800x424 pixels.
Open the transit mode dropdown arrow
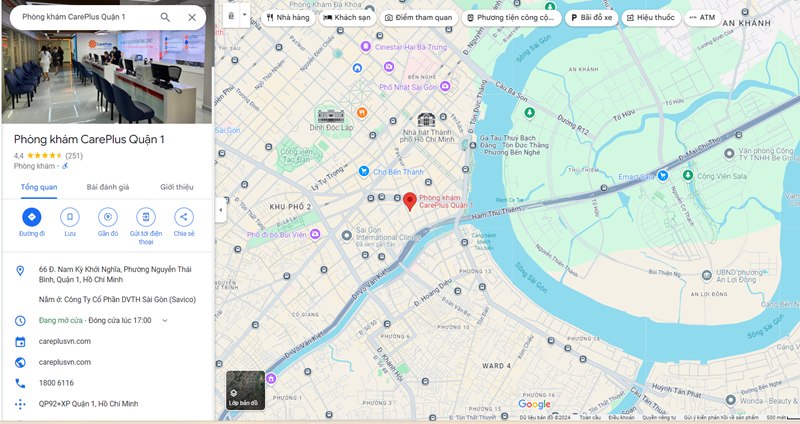243,17
